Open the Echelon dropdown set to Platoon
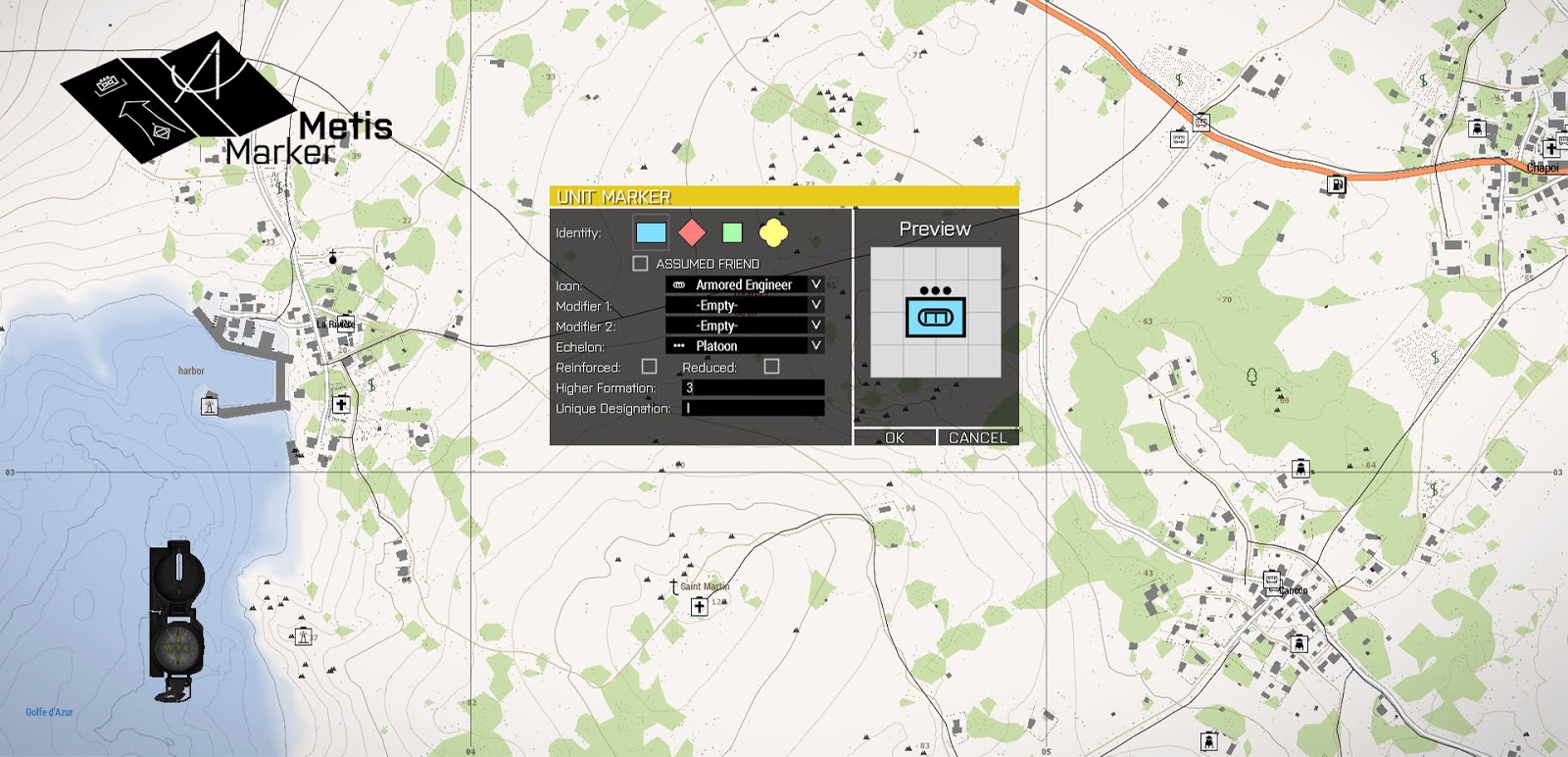 click(745, 346)
